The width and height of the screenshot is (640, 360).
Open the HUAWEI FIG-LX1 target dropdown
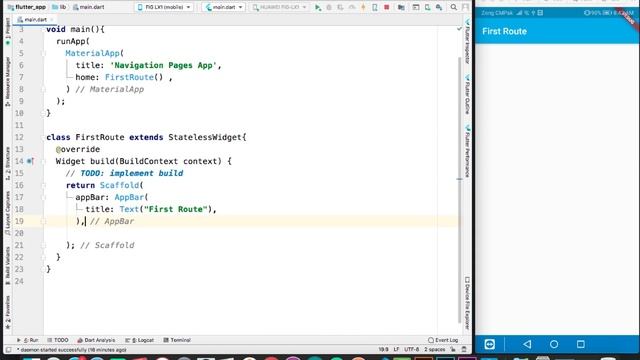point(280,7)
